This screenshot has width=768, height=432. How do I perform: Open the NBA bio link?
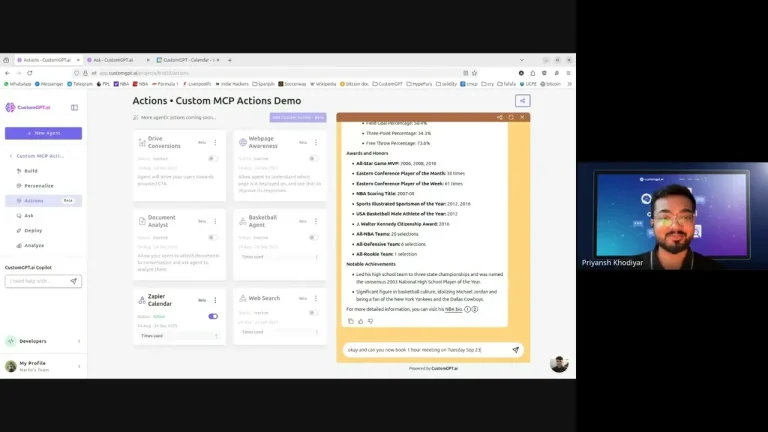(x=454, y=309)
